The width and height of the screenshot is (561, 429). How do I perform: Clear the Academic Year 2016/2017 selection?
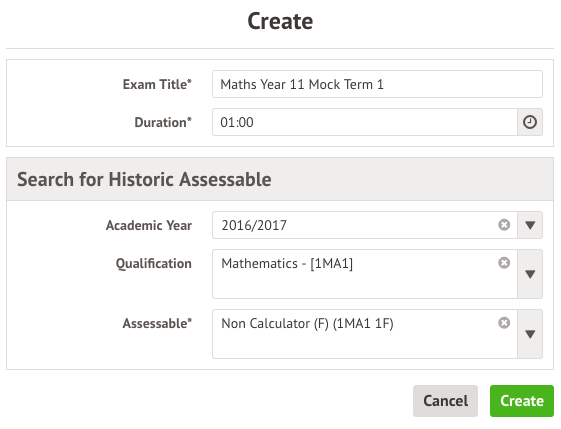pos(504,225)
